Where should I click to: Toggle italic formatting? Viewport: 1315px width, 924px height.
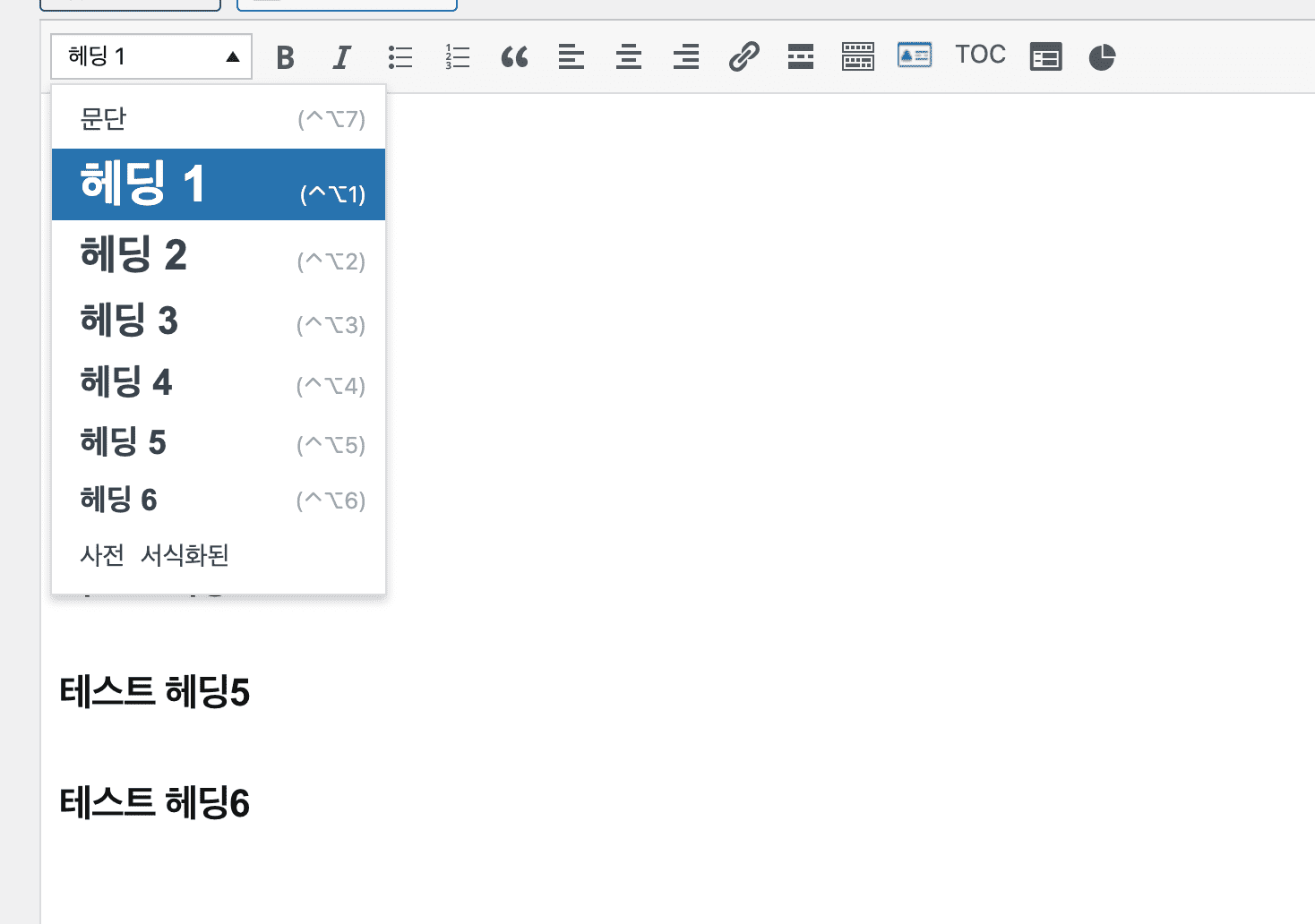(x=341, y=57)
